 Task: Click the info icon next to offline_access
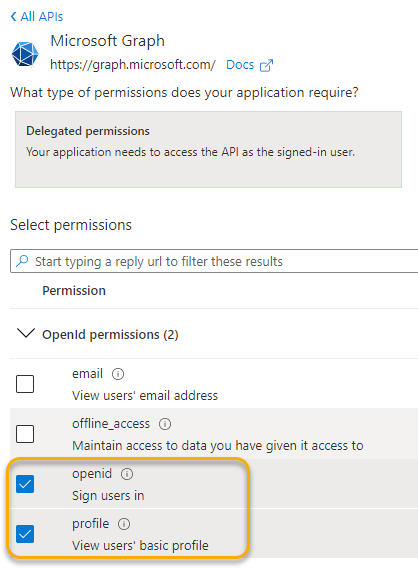click(165, 424)
